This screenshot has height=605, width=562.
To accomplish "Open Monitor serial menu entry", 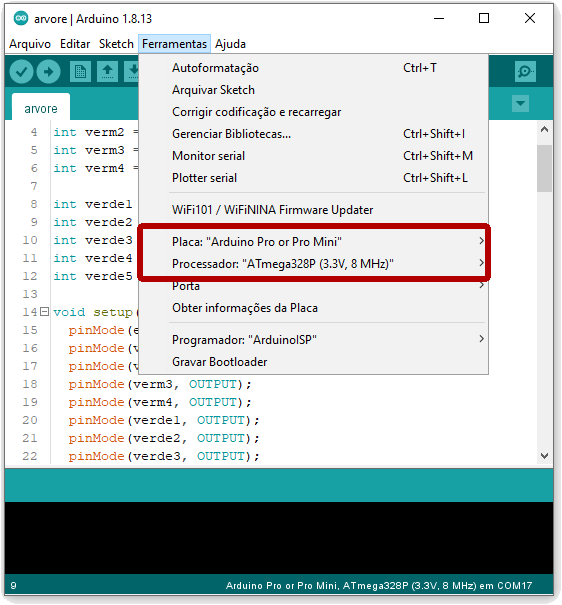I will point(313,156).
